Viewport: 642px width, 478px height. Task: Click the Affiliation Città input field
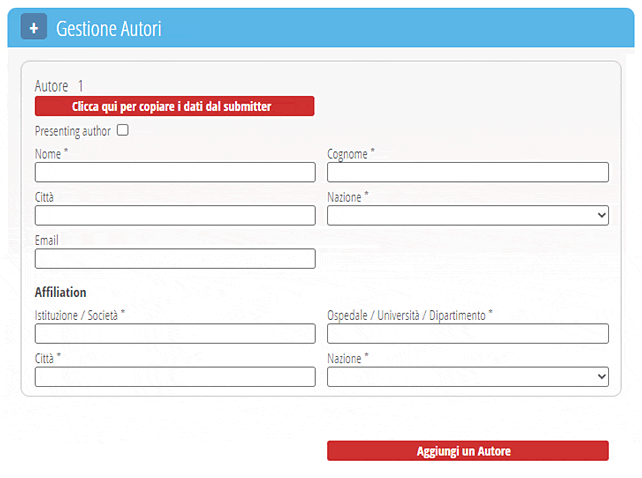(175, 377)
